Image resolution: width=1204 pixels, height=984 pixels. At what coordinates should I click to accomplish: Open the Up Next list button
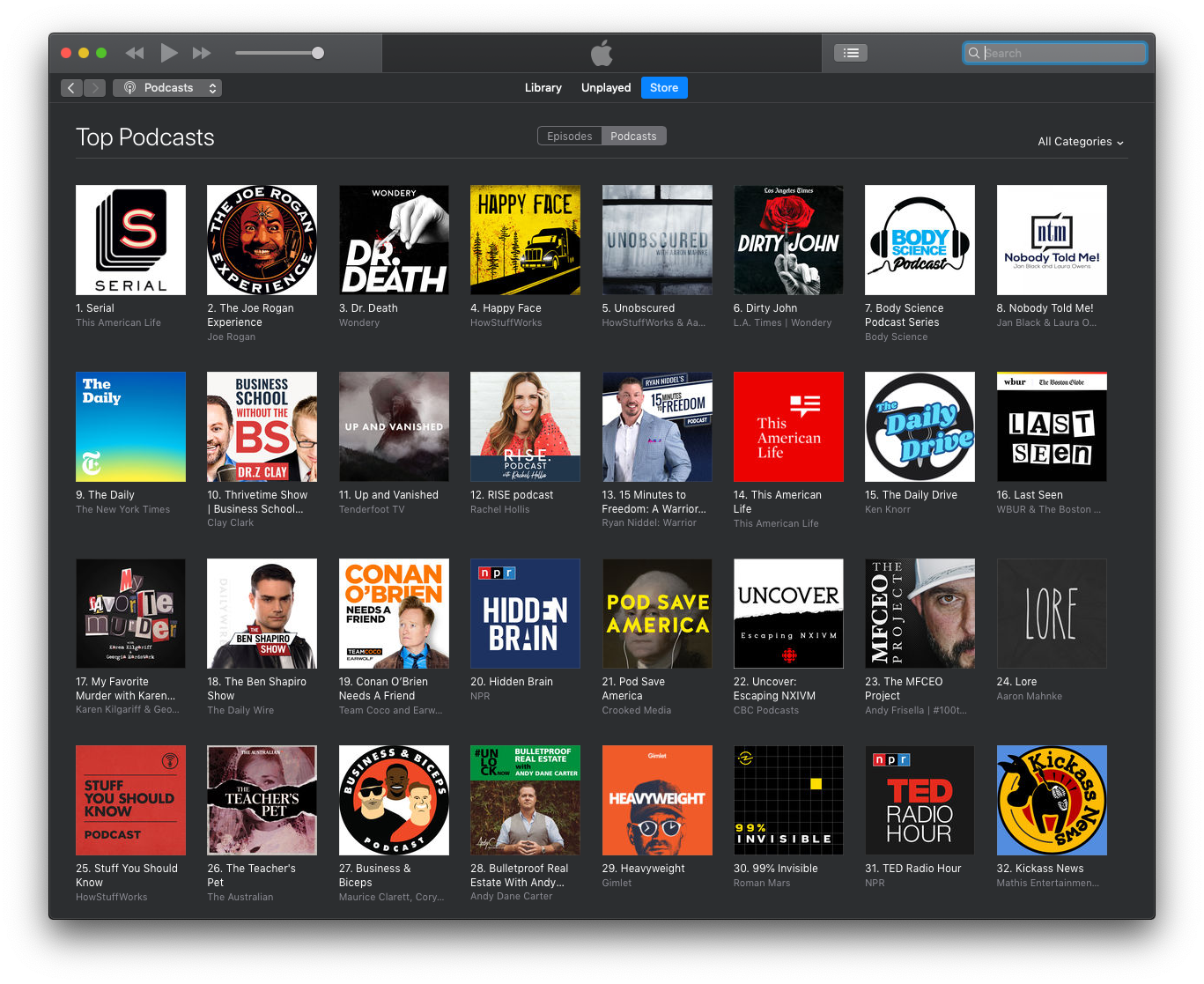click(x=851, y=53)
